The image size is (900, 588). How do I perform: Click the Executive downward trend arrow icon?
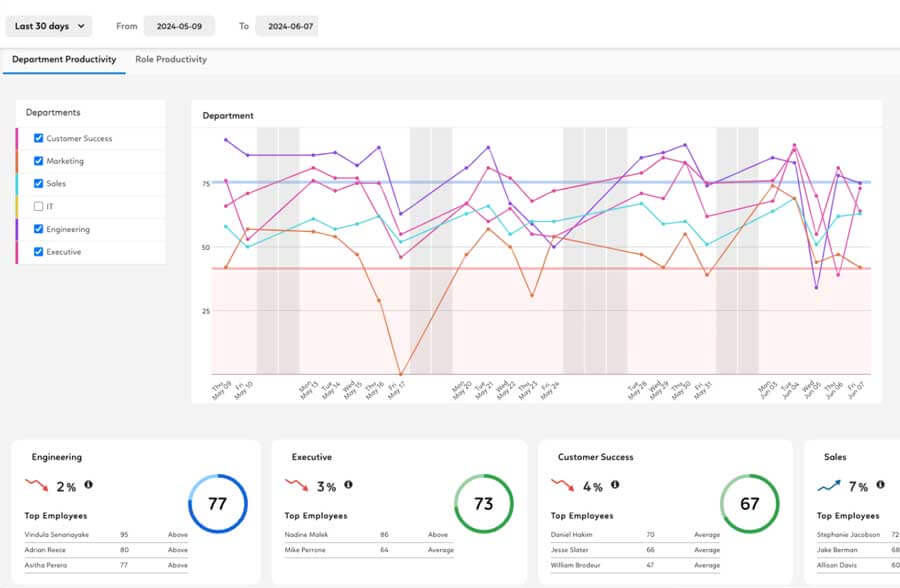[297, 486]
